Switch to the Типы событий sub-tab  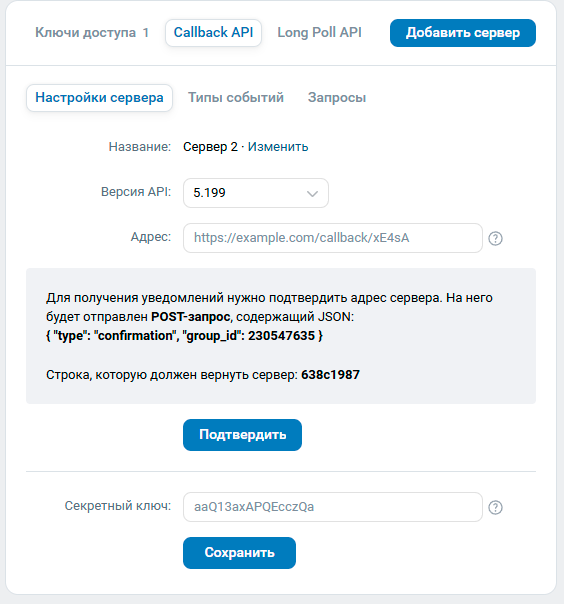(x=236, y=98)
